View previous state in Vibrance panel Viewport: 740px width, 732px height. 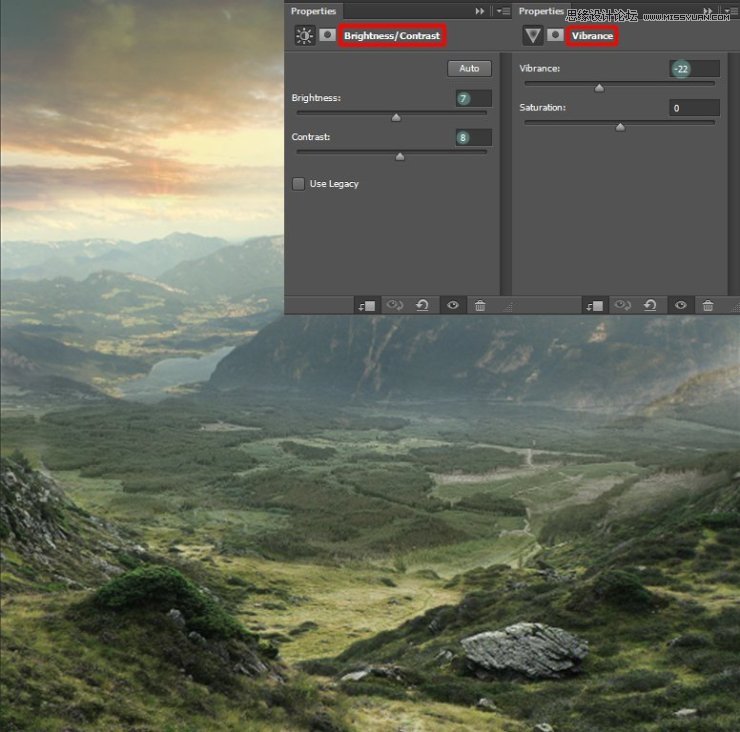tap(622, 305)
